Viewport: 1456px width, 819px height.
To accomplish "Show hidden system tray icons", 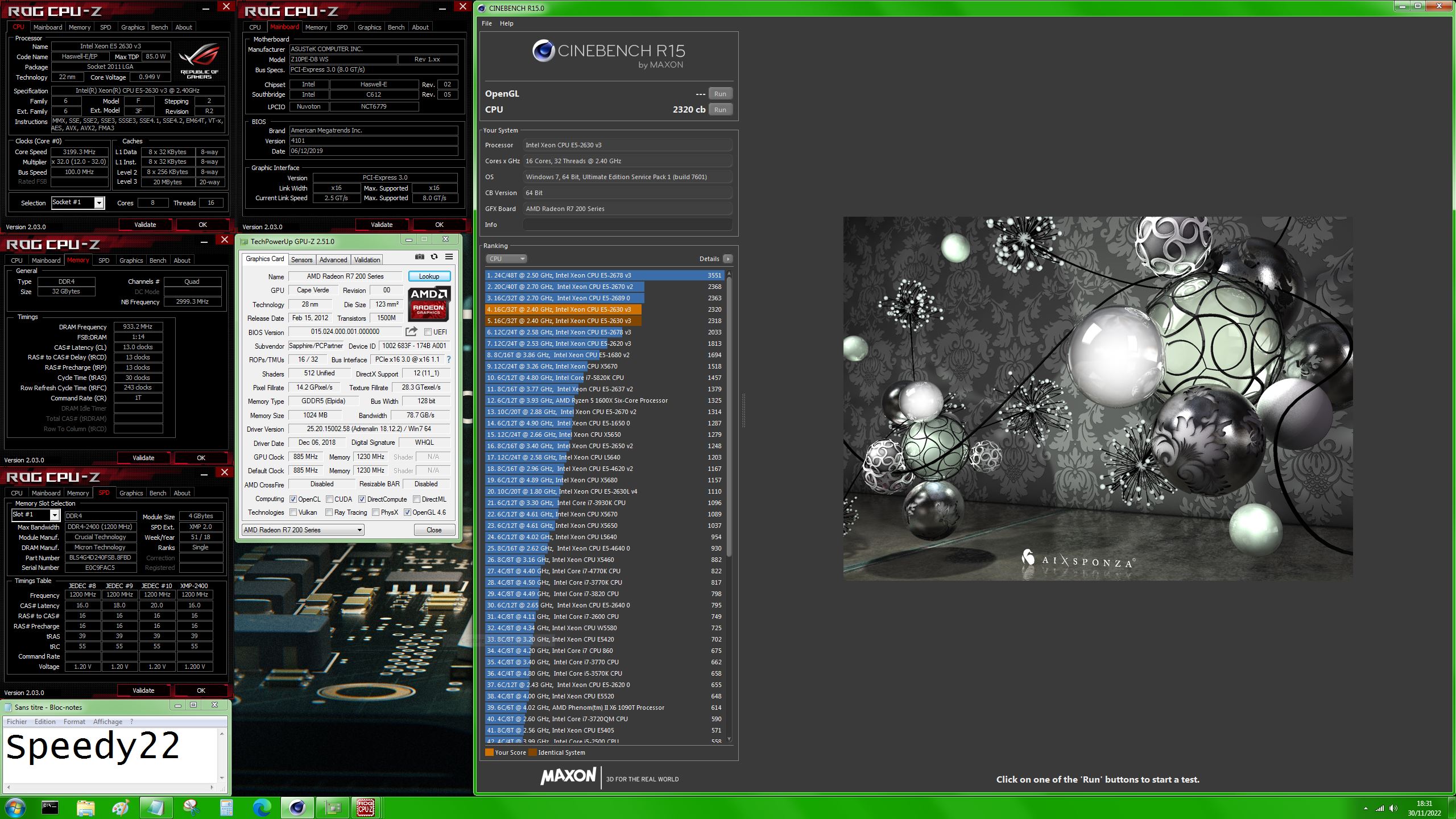I will coord(1366,808).
